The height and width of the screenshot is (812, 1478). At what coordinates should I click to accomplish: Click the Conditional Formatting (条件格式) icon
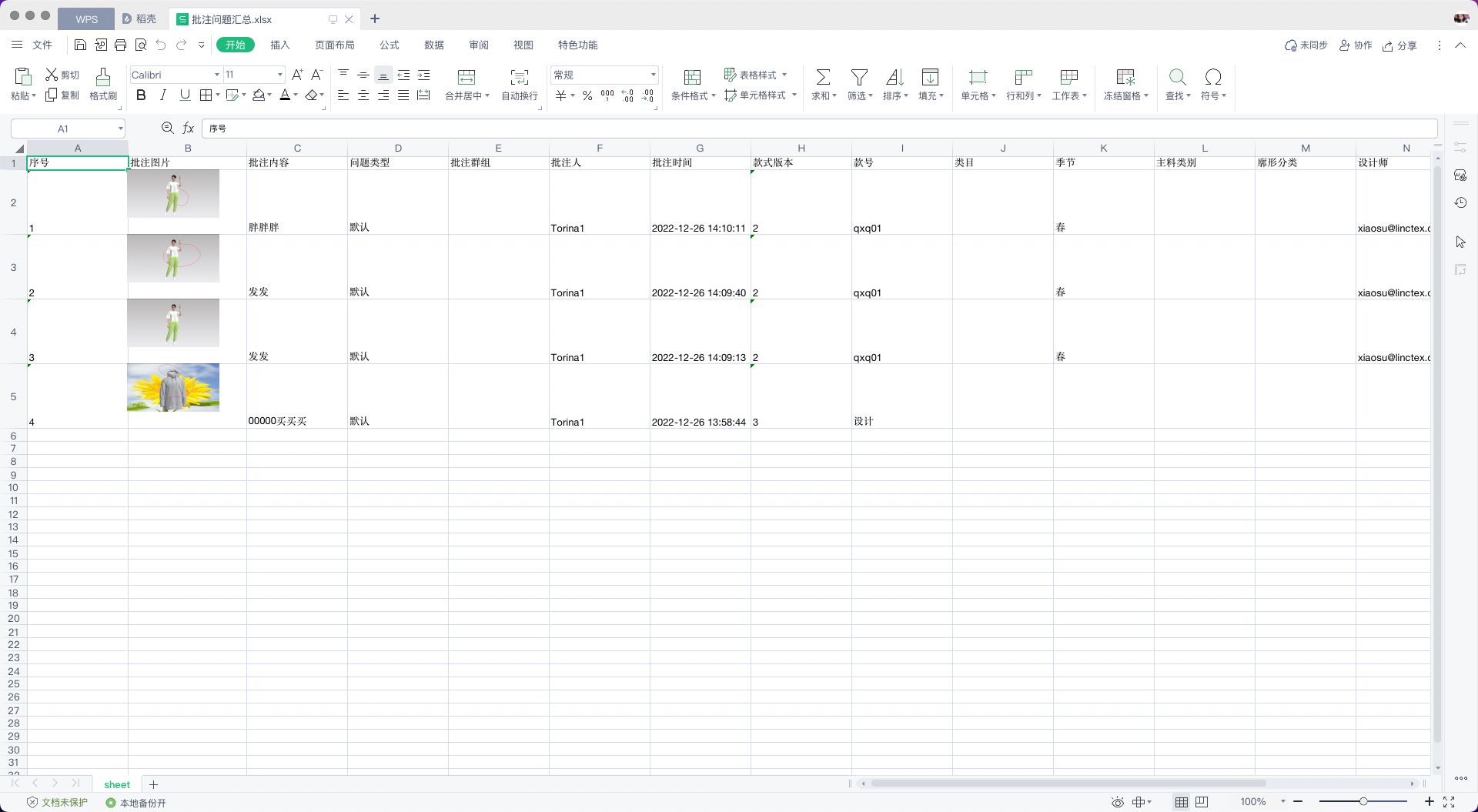pyautogui.click(x=692, y=77)
